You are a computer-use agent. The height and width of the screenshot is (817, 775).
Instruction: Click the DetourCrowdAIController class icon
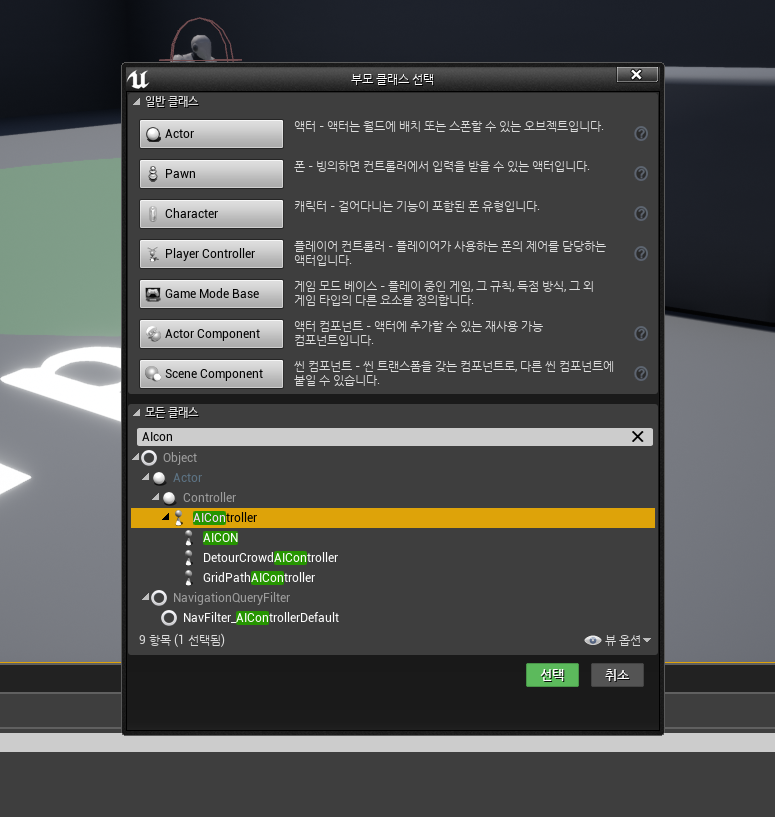pos(189,558)
